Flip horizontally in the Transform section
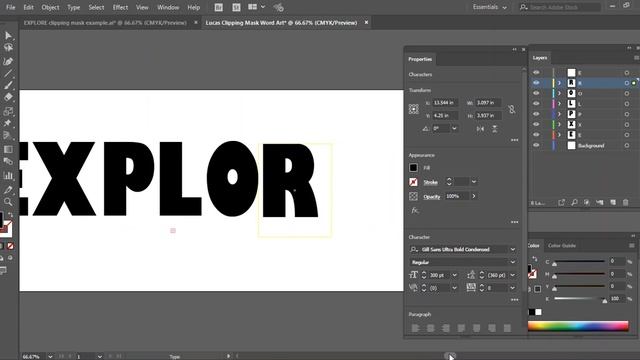Viewport: 640px width, 360px height. coord(480,129)
